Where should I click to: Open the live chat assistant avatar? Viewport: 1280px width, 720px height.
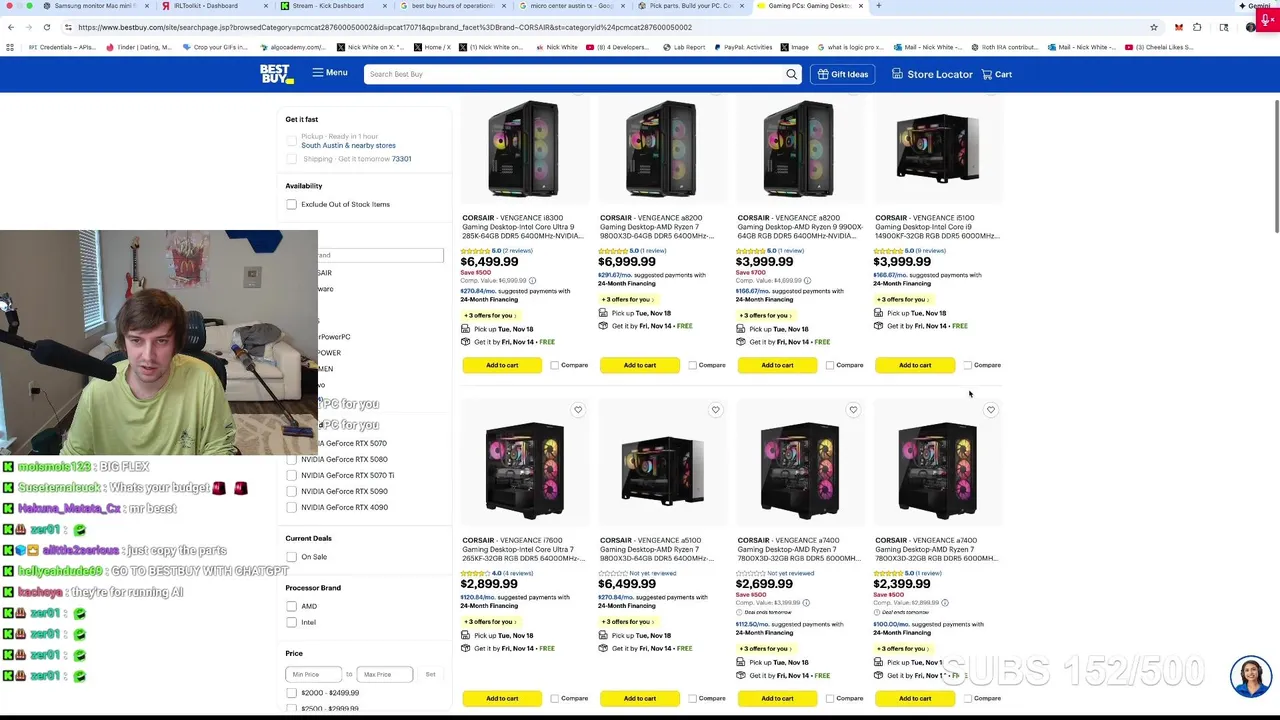[x=1251, y=676]
